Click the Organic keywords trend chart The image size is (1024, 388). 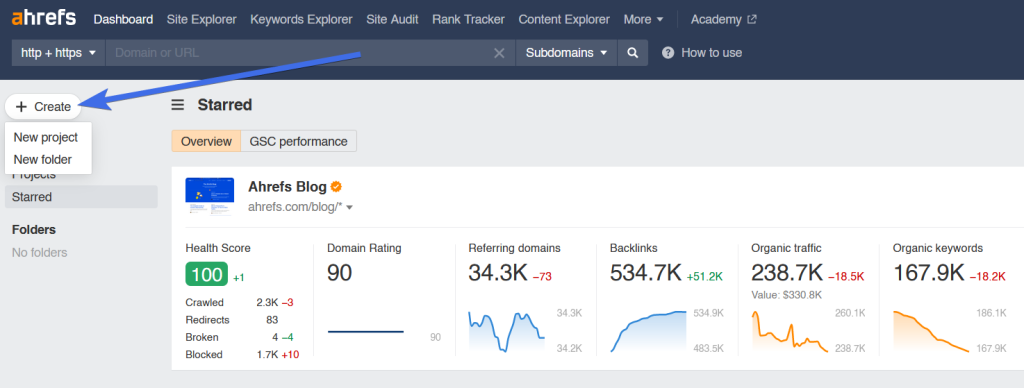coord(931,331)
